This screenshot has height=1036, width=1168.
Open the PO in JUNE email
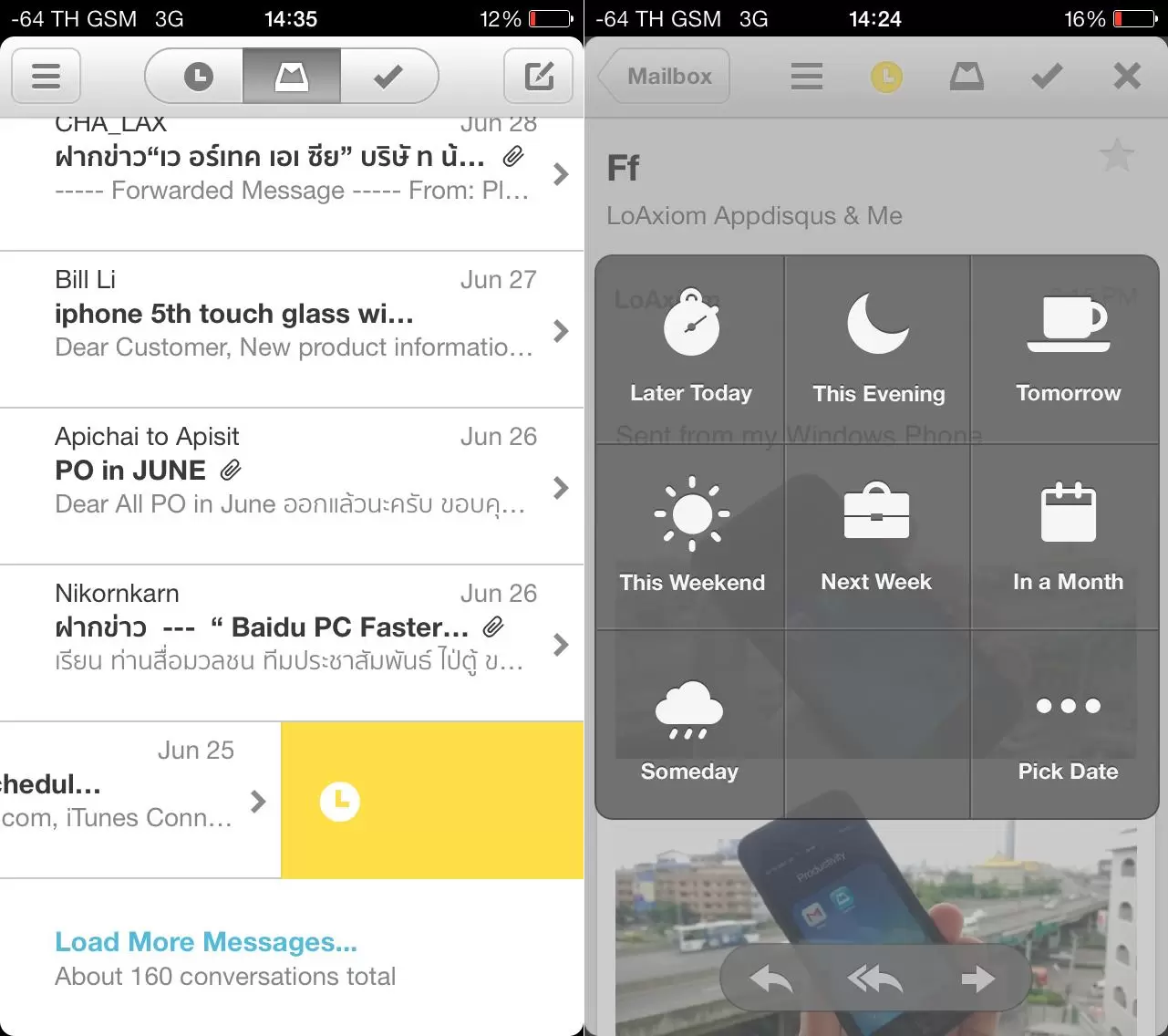click(292, 487)
